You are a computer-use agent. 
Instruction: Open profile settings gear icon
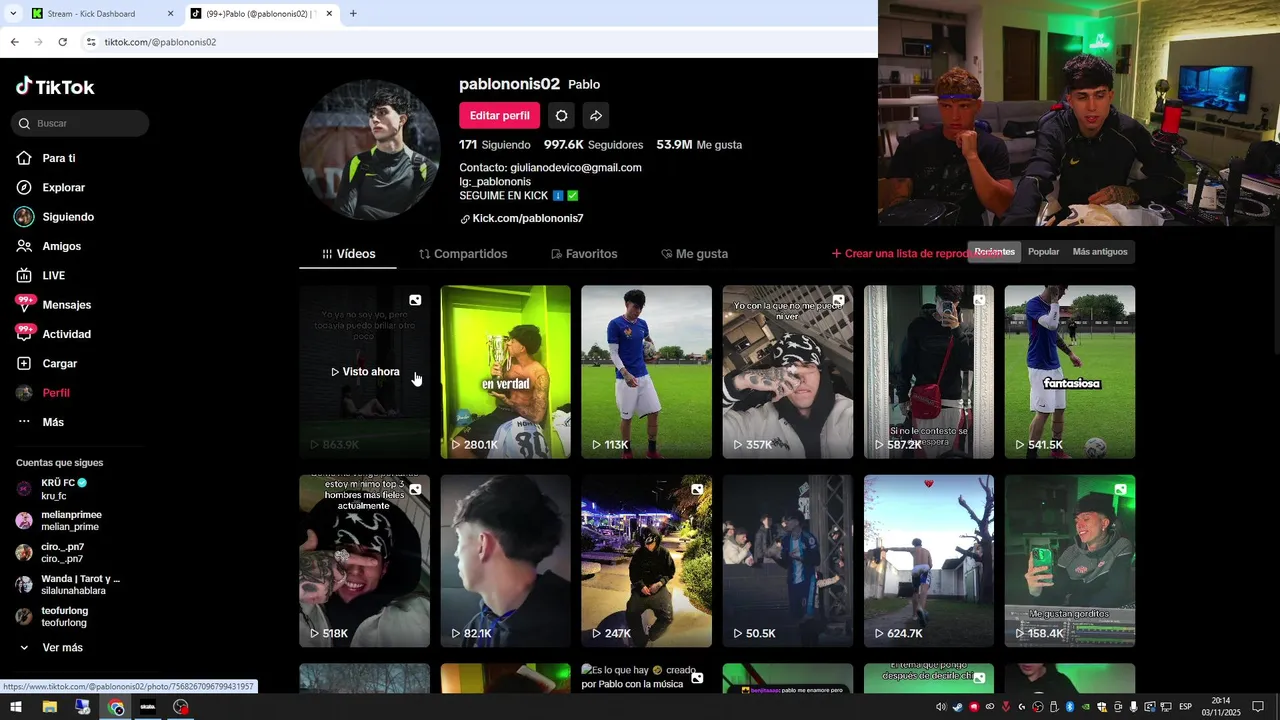pos(561,115)
